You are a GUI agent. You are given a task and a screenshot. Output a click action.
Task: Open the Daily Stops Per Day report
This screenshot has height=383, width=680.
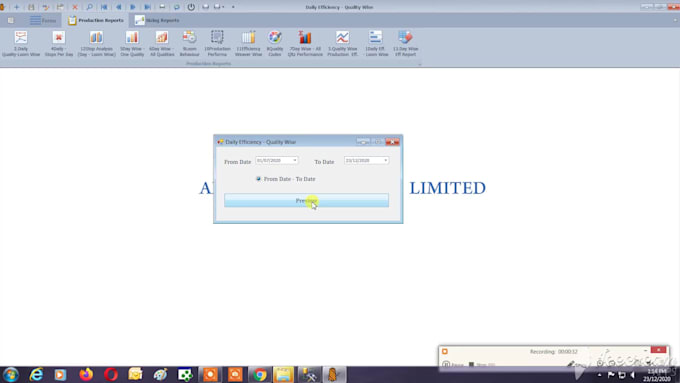[x=59, y=44]
